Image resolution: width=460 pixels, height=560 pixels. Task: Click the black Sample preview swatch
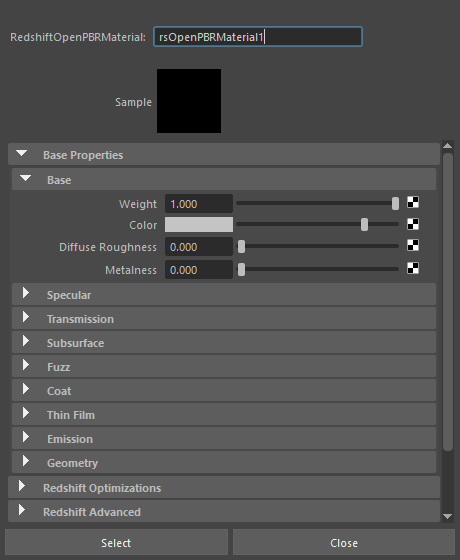(189, 101)
